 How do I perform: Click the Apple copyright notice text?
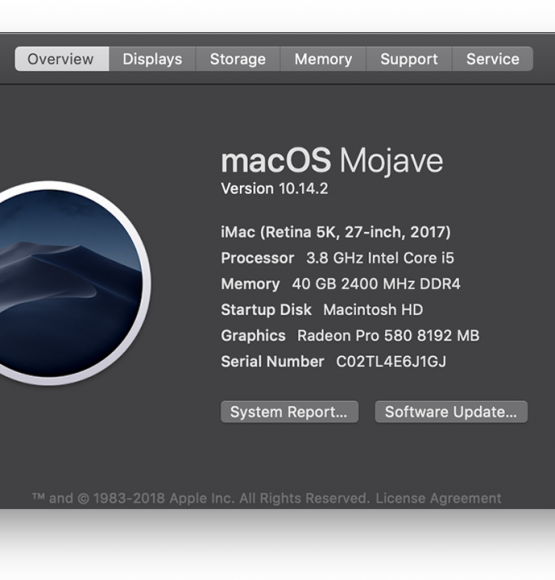201,498
